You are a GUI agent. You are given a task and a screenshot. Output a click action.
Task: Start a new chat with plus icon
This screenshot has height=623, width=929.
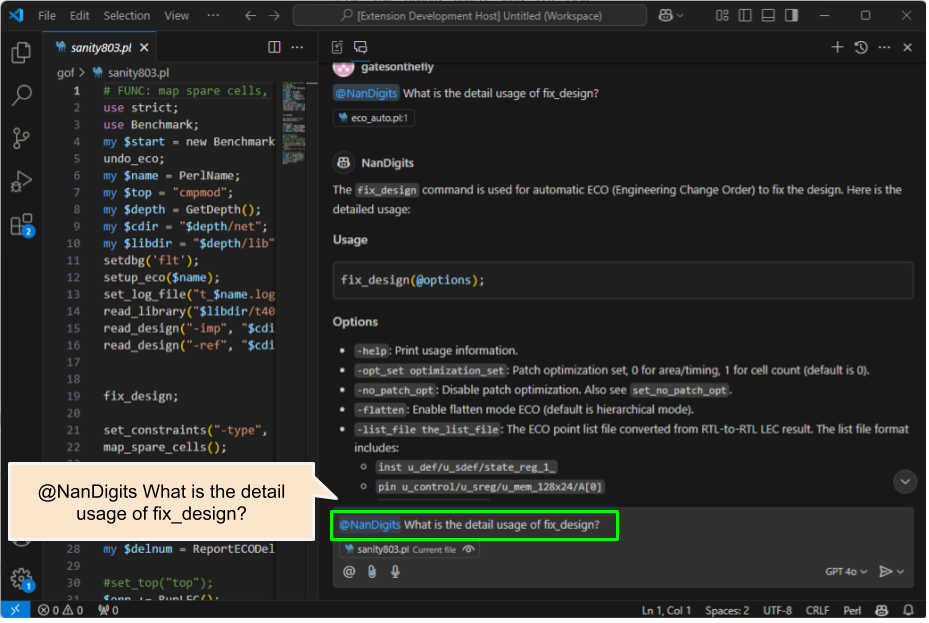point(837,47)
